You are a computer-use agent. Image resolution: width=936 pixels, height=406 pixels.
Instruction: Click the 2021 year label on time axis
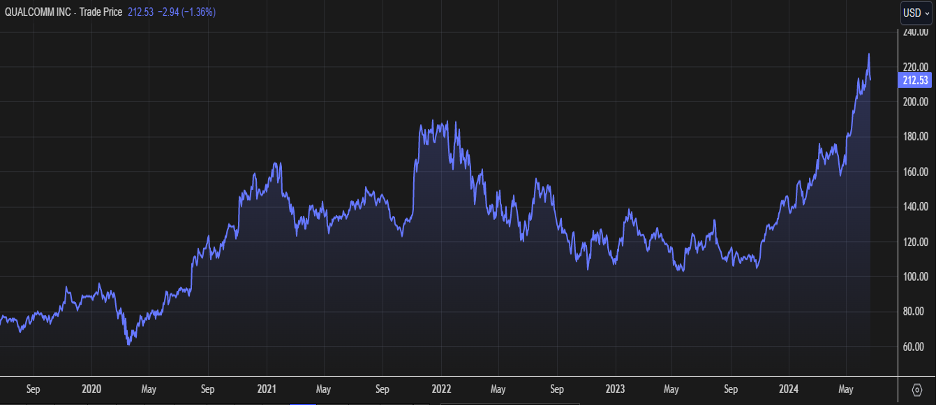pyautogui.click(x=266, y=389)
